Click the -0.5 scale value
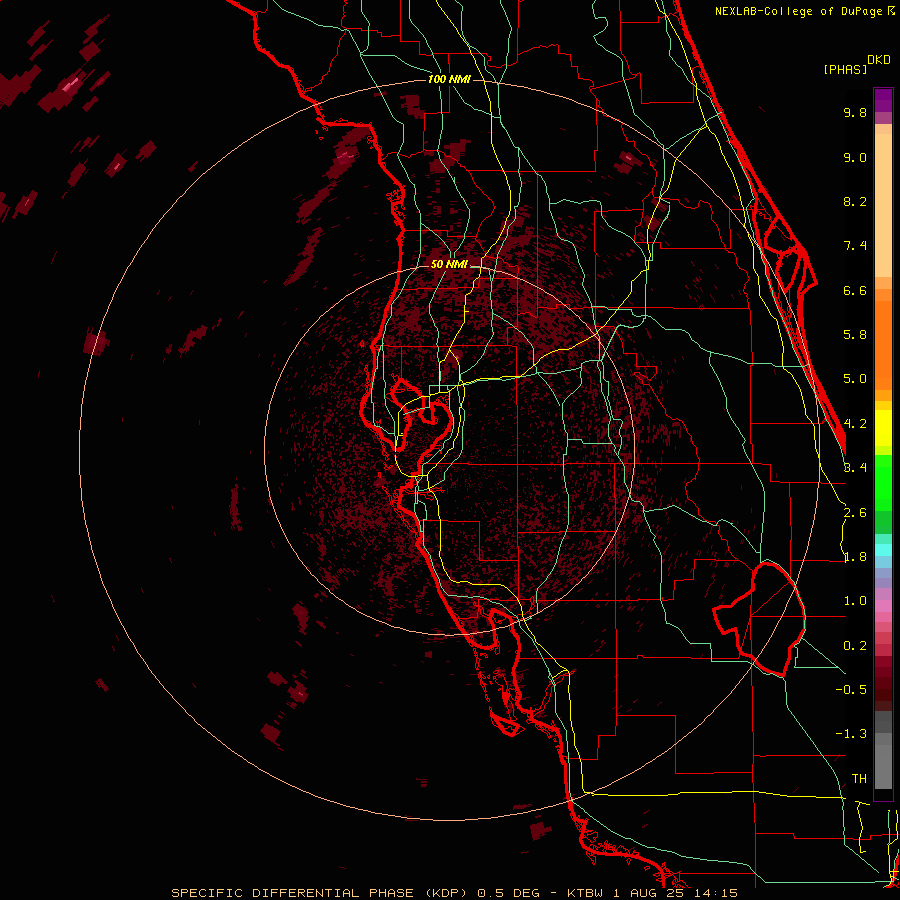 coord(851,690)
